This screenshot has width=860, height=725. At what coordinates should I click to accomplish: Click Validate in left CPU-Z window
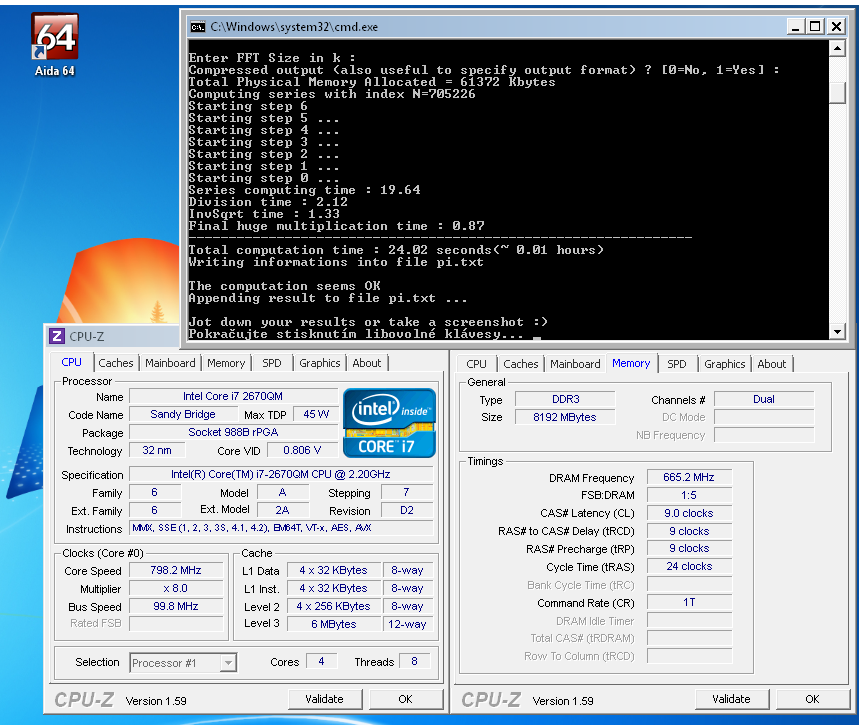[325, 699]
